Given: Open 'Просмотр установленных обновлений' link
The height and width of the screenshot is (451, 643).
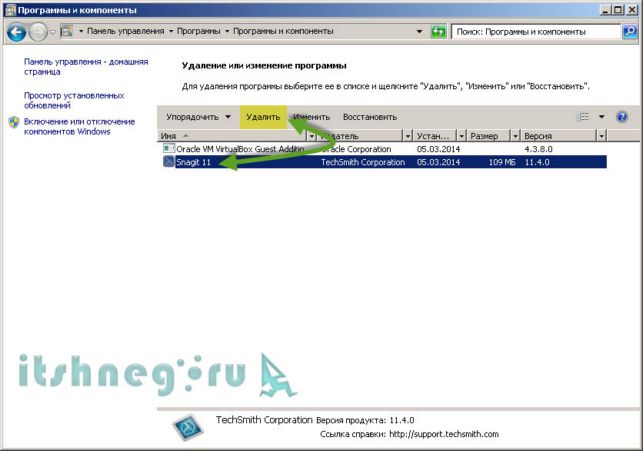Looking at the screenshot, I should tap(74, 100).
